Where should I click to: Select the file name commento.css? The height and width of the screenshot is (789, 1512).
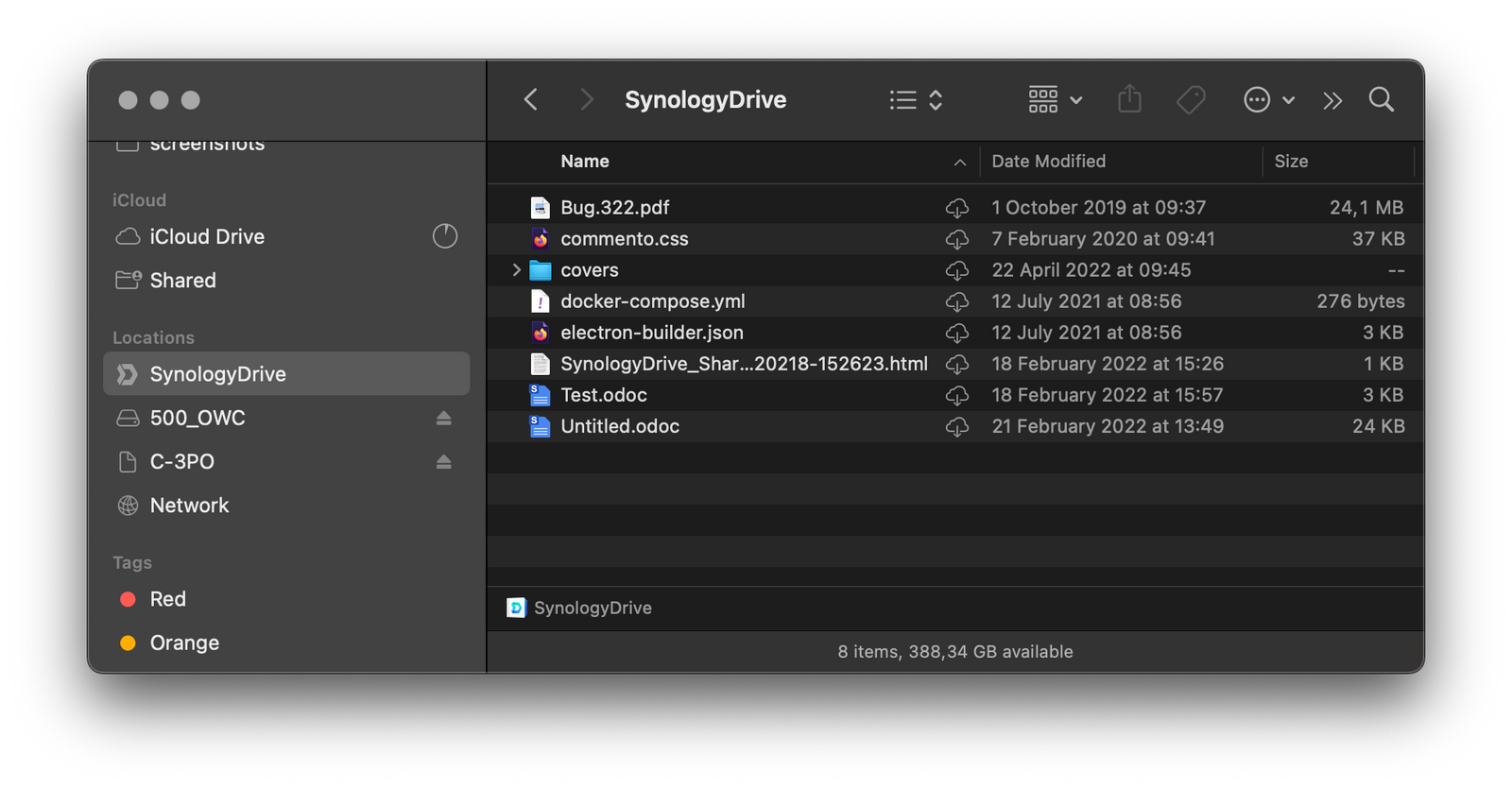click(x=624, y=239)
